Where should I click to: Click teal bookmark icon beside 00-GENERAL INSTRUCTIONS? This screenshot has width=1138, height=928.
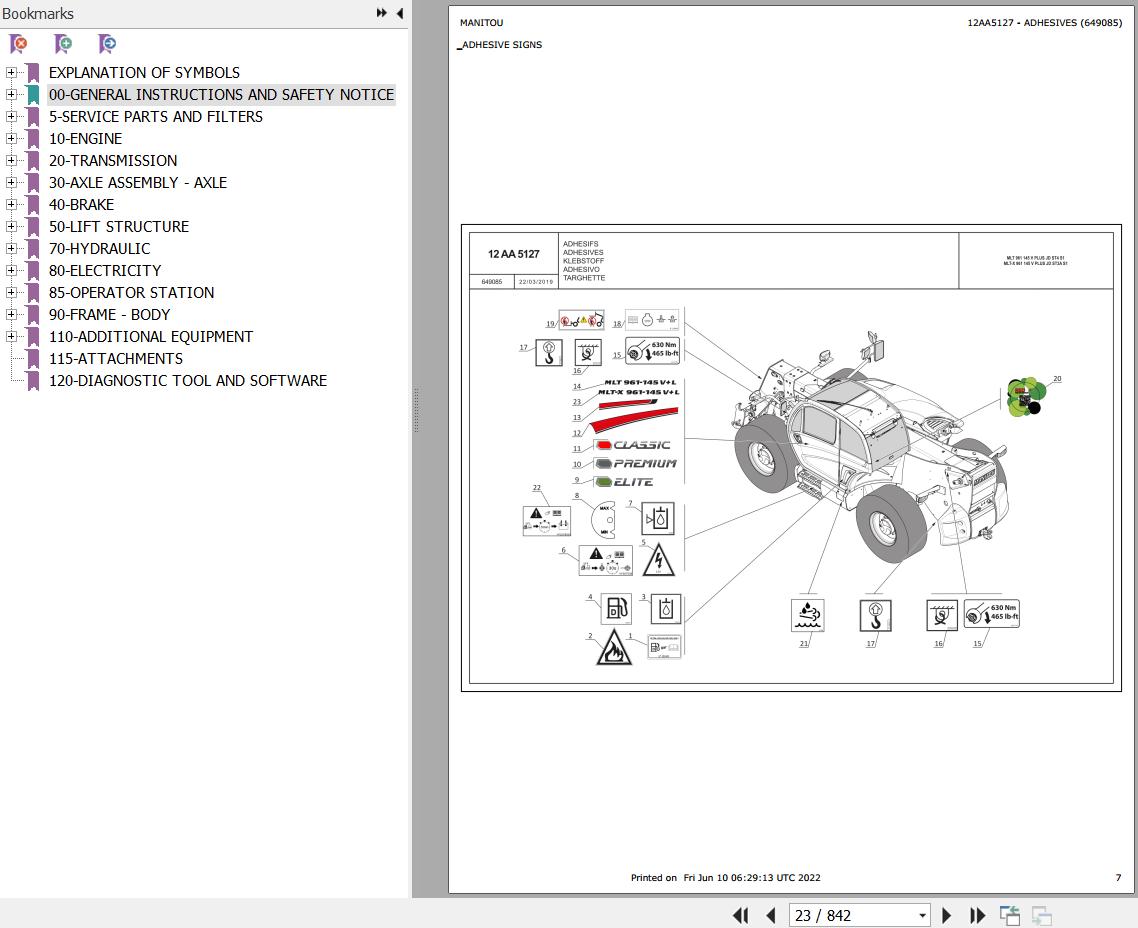[33, 95]
